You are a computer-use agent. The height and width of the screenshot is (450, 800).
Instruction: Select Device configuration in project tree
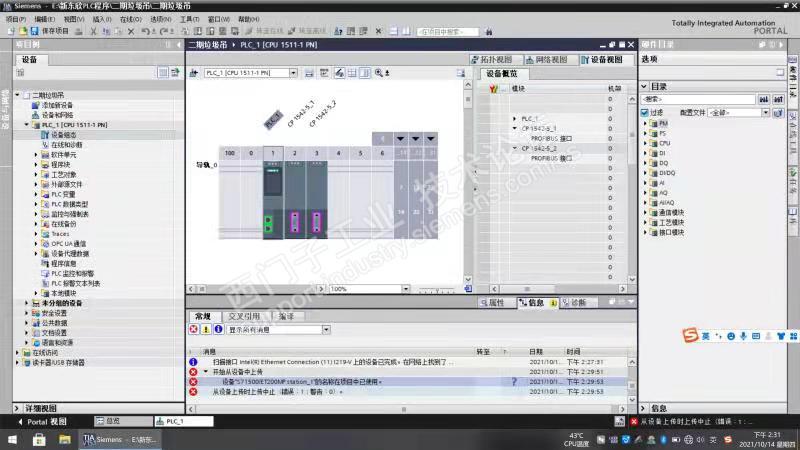tap(64, 135)
